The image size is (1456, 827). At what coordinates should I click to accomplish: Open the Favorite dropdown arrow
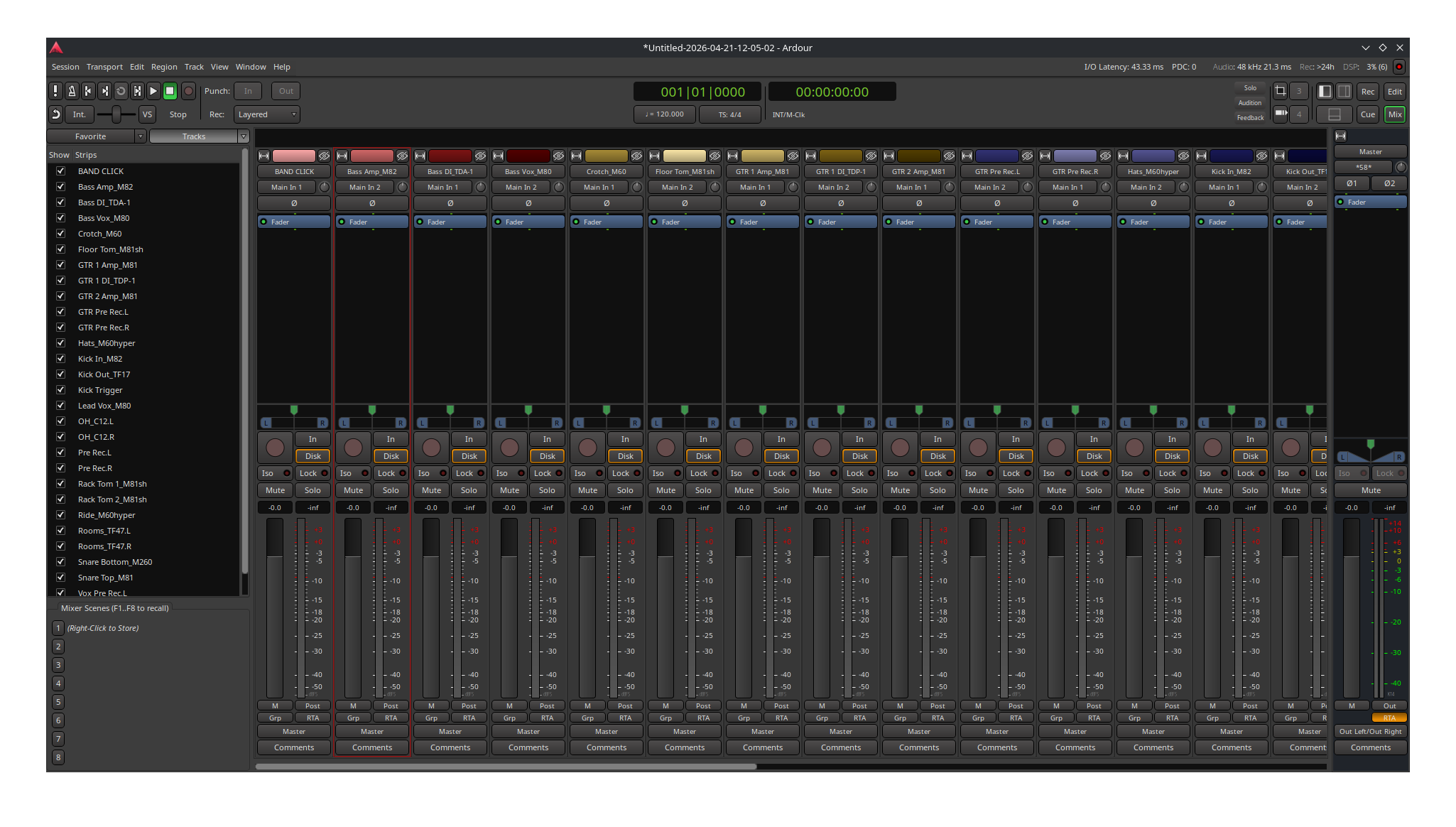click(x=140, y=136)
